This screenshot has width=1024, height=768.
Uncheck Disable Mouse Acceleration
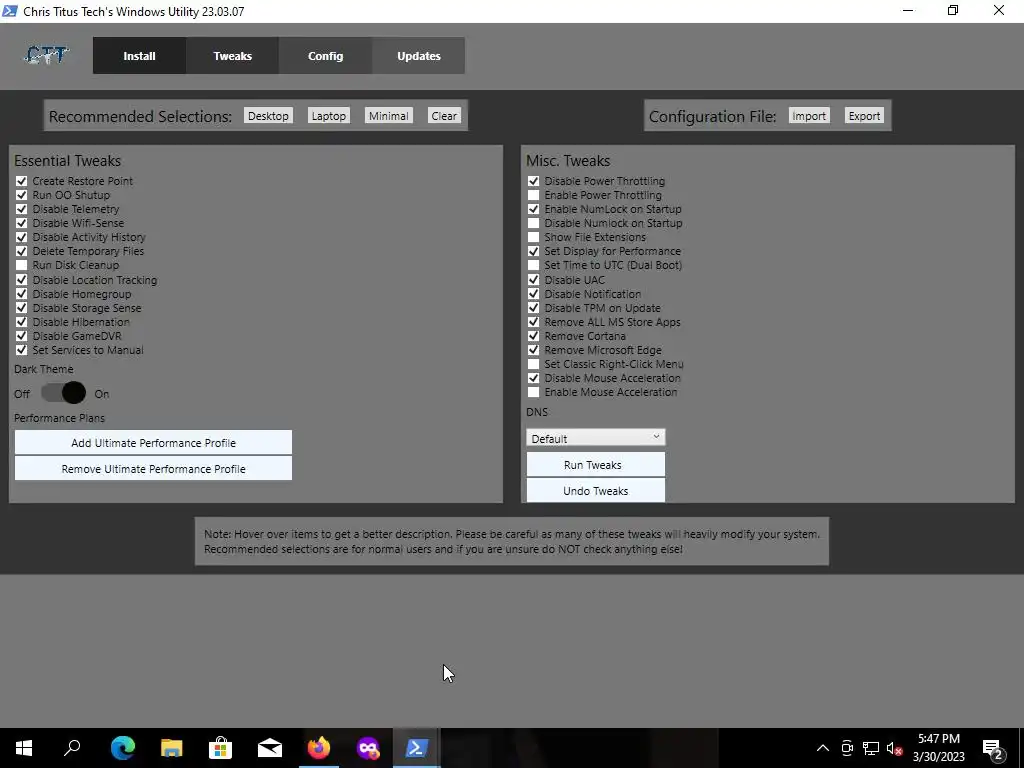point(534,378)
